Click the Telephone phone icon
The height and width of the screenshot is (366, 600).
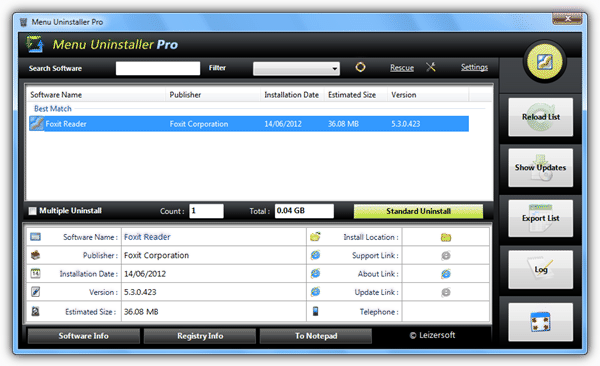(x=315, y=311)
